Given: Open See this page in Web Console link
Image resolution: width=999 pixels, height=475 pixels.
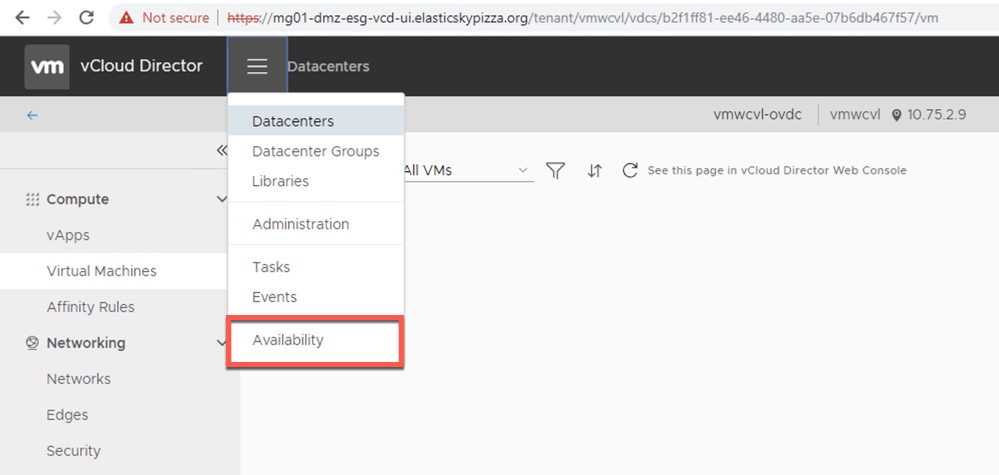Looking at the screenshot, I should [777, 170].
